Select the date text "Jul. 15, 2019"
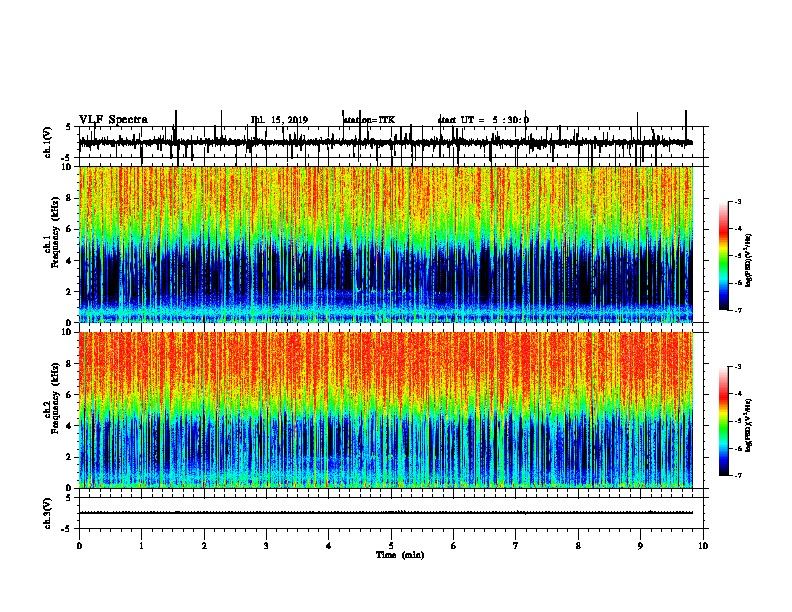 pyautogui.click(x=279, y=120)
